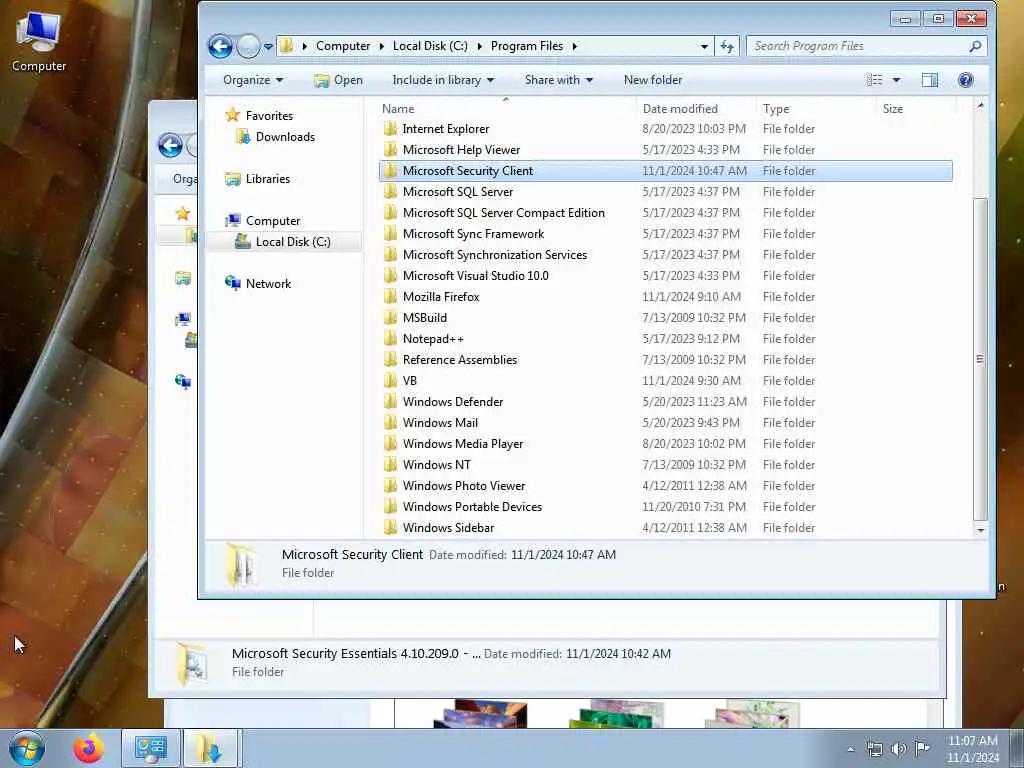Expand the Views options dropdown arrow

click(x=897, y=80)
